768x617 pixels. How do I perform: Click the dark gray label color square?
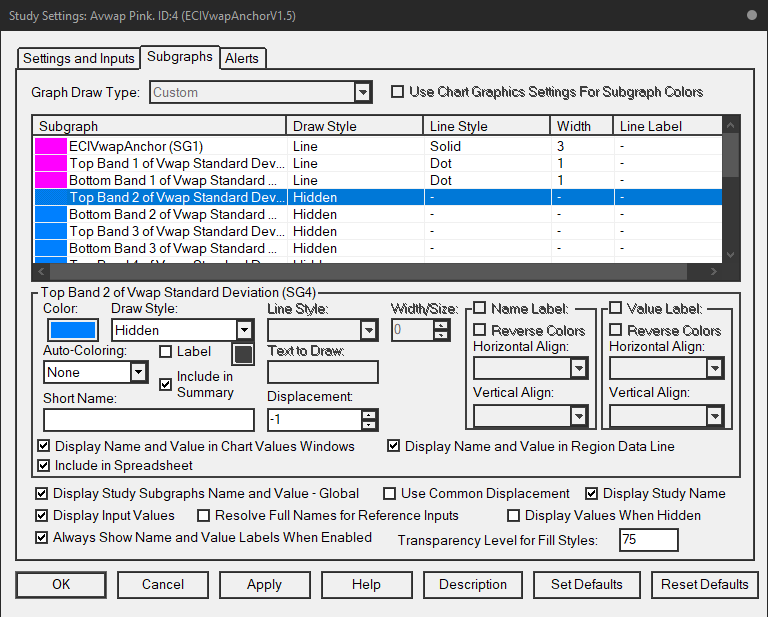point(243,354)
